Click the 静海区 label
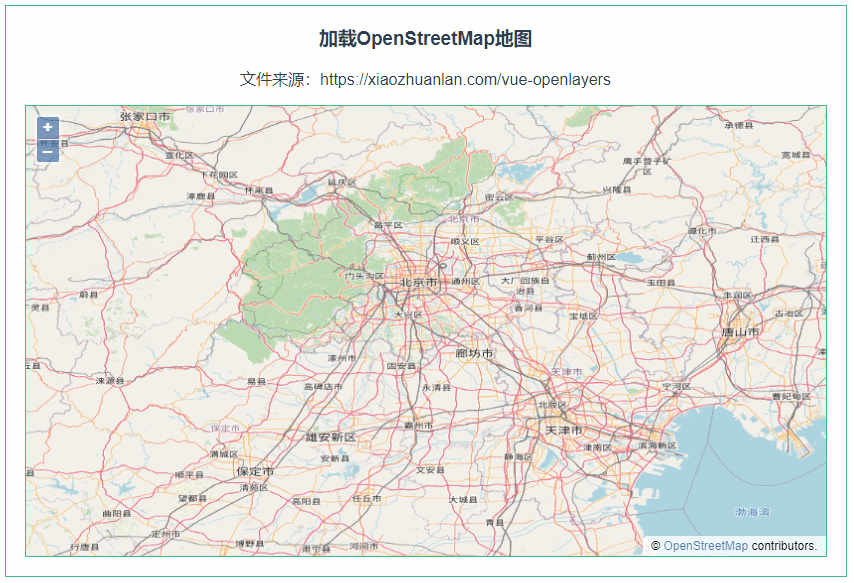854x583 pixels. [518, 456]
